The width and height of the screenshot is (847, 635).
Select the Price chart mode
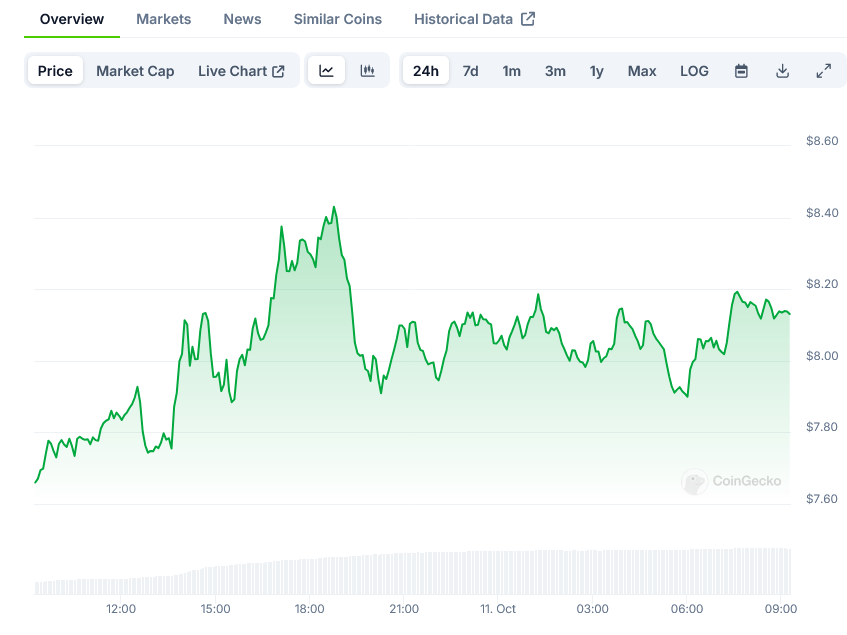click(x=55, y=71)
